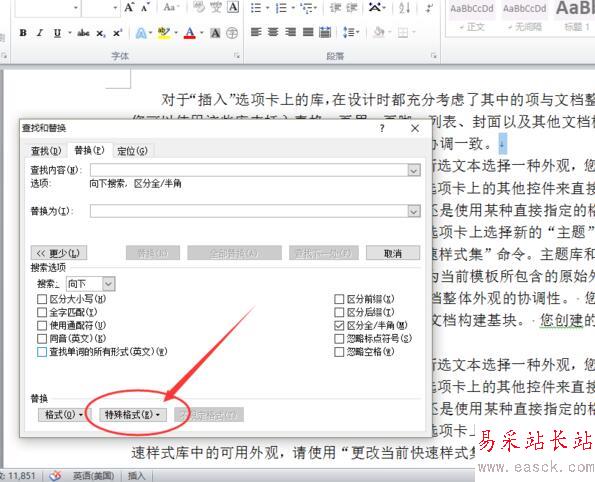The width and height of the screenshot is (595, 482).
Task: Click inside the 替换为 text field
Action: point(249,211)
